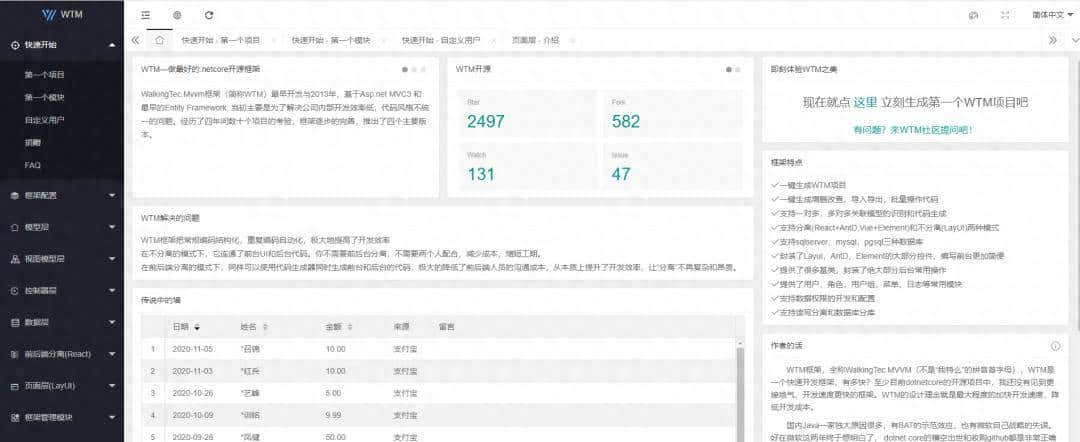Switch to 快速开始 - 第一个模块 tab
The width and height of the screenshot is (1080, 442).
pos(331,40)
